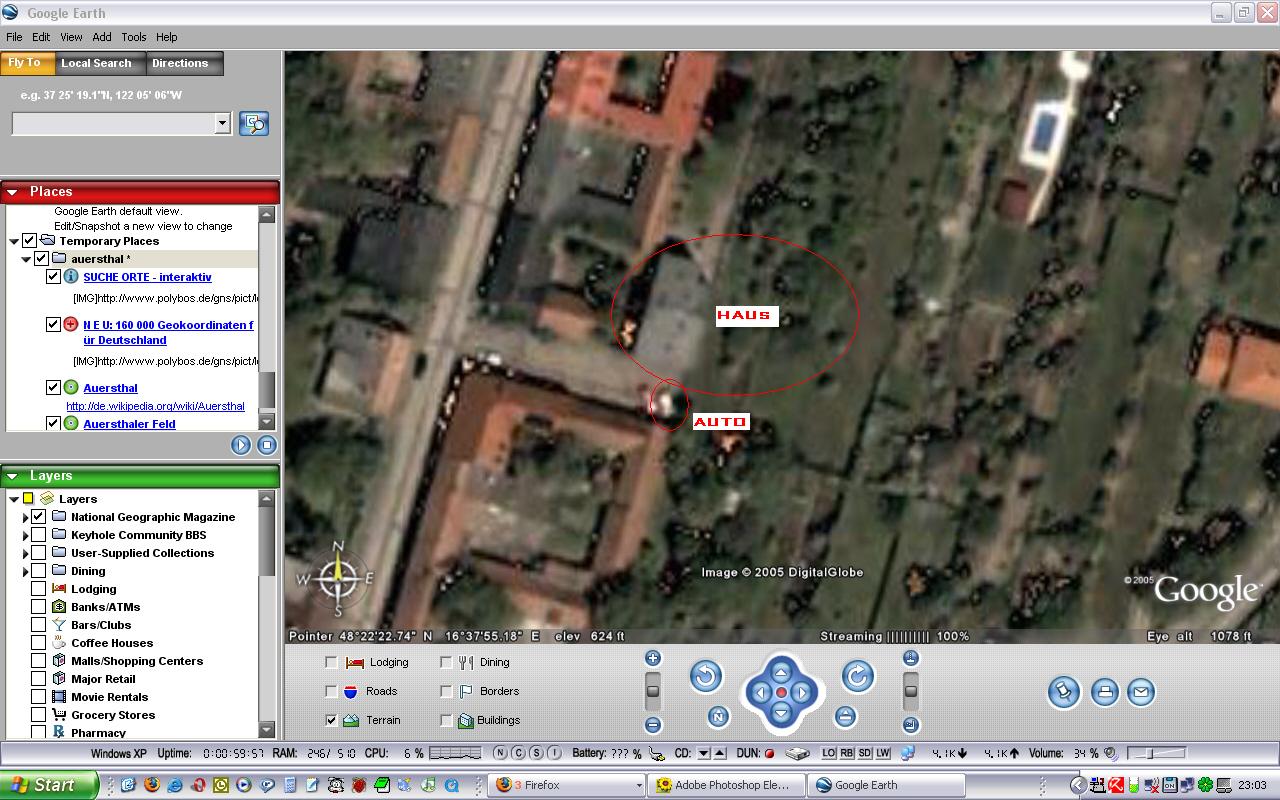Zoom out with the minus button
The image size is (1280, 800).
pos(653,725)
